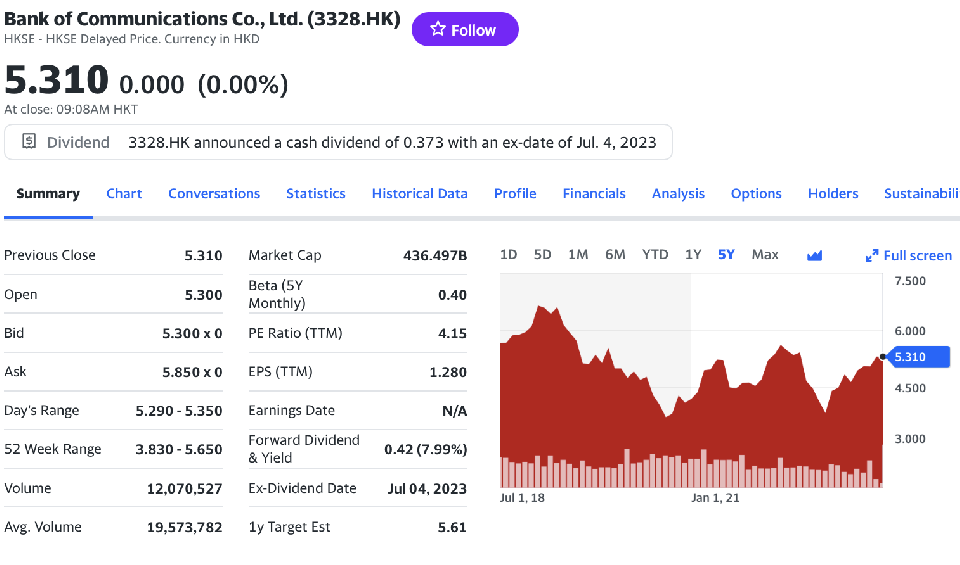Screen dimensions: 960x565
Task: Select the 1D chart range
Action: pos(508,254)
